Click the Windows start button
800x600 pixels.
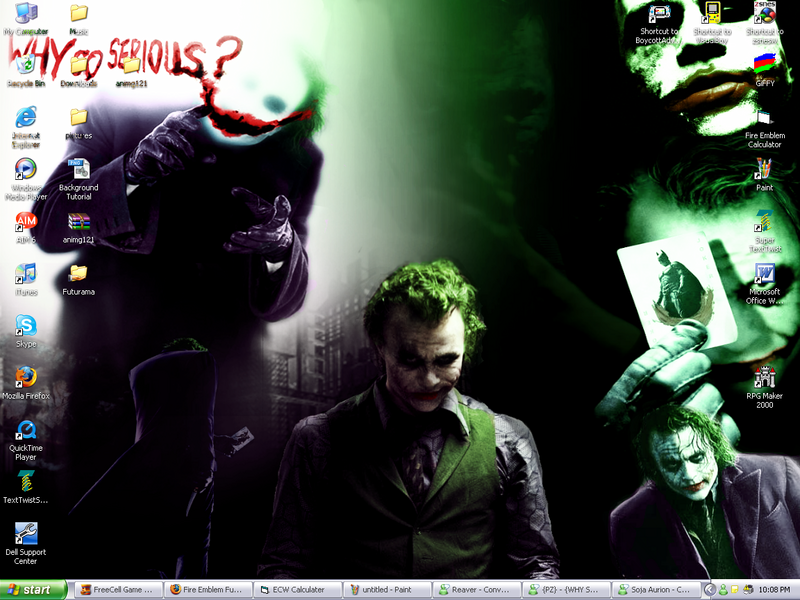coord(33,590)
